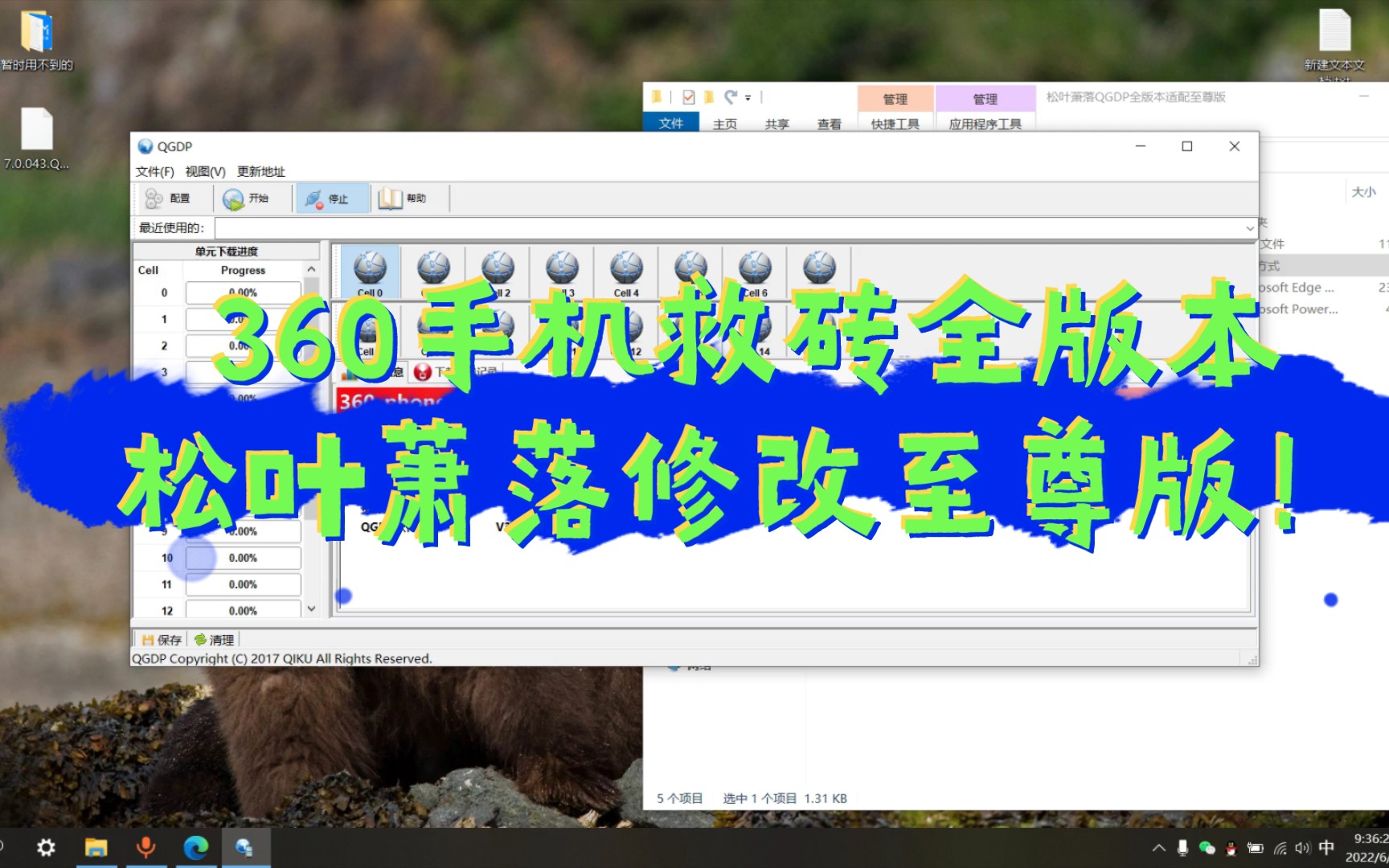
Task: Open the quick access toolbar dropdown in Explorer
Action: click(748, 98)
